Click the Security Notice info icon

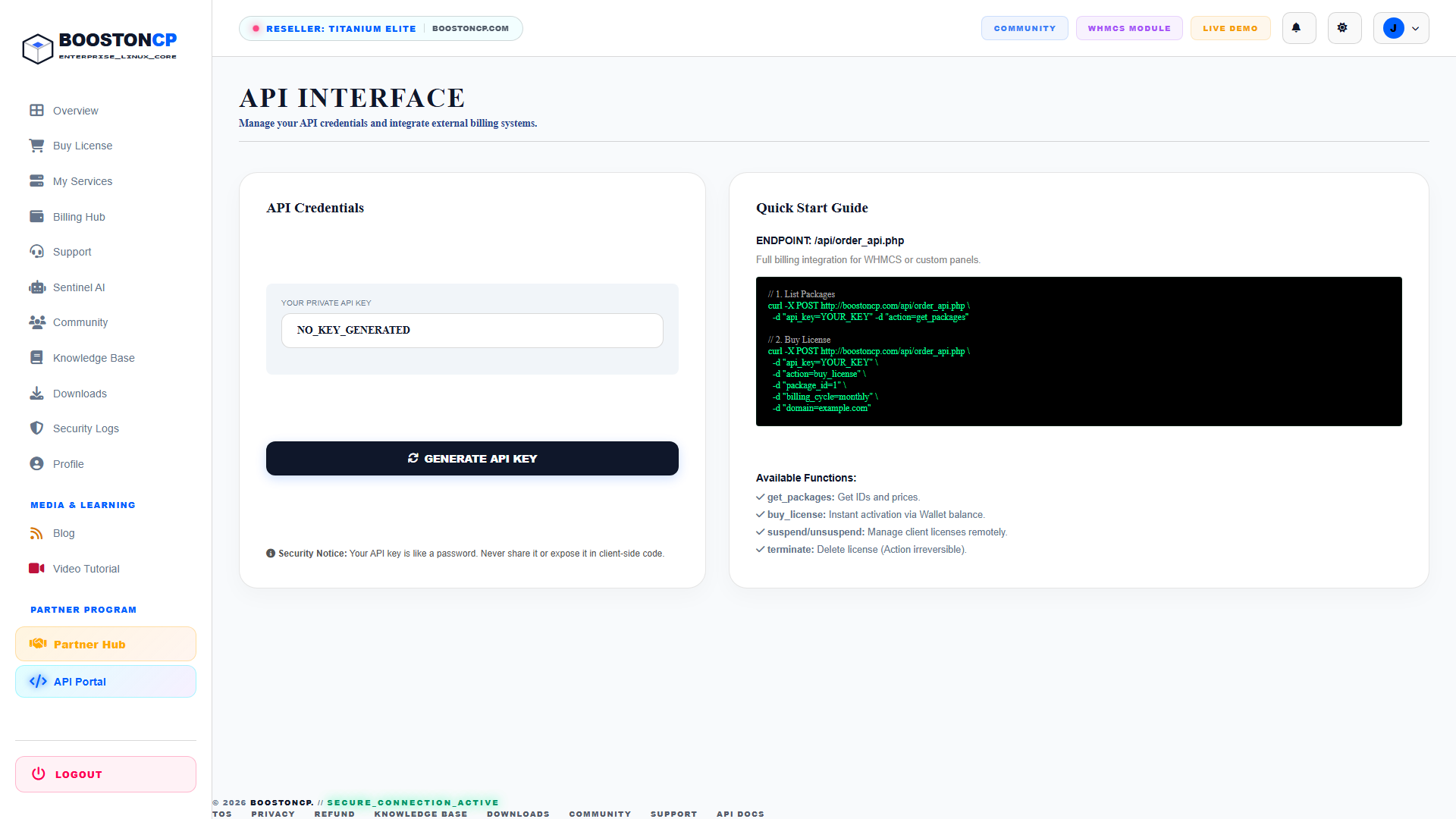tap(271, 554)
